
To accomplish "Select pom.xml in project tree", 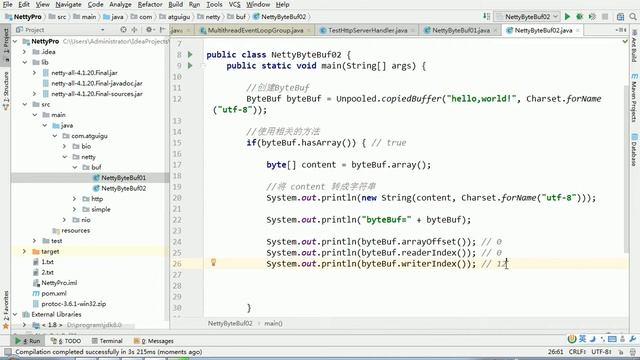I will [54, 293].
